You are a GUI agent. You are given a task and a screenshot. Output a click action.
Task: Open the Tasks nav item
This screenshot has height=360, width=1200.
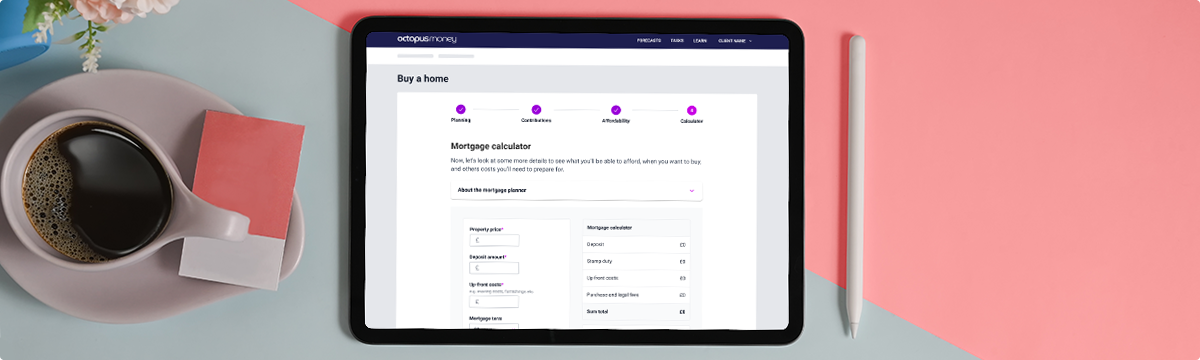click(x=677, y=41)
